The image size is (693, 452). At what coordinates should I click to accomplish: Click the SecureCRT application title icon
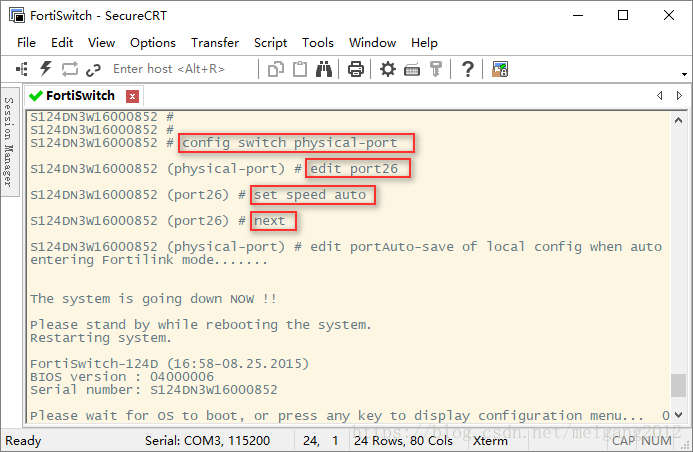click(x=17, y=15)
